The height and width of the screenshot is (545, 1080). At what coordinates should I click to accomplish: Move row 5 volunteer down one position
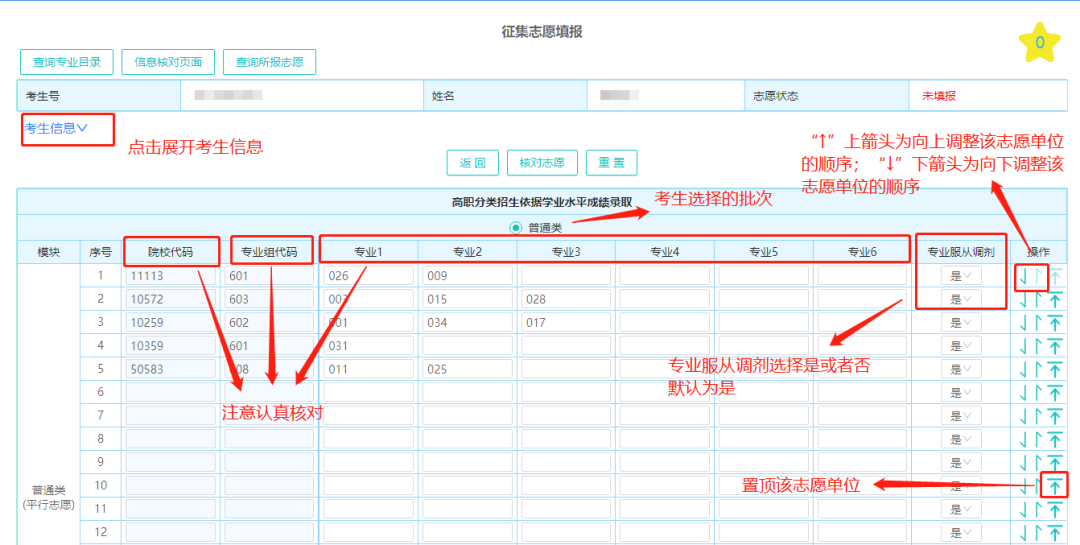(1023, 370)
